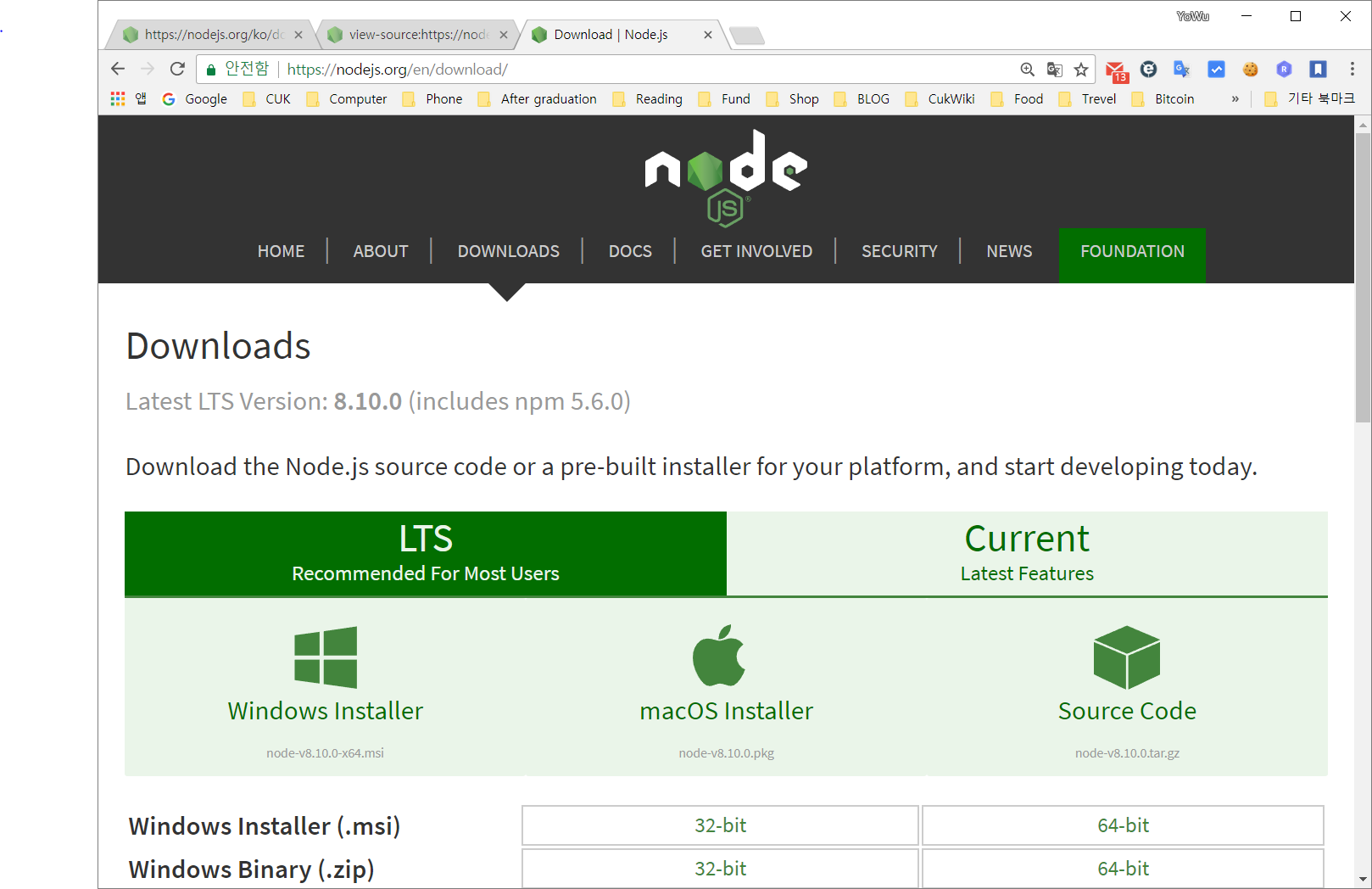Viewport: 1372px width, 889px height.
Task: Expand hidden bookmarks with the chevron
Action: click(x=1235, y=99)
